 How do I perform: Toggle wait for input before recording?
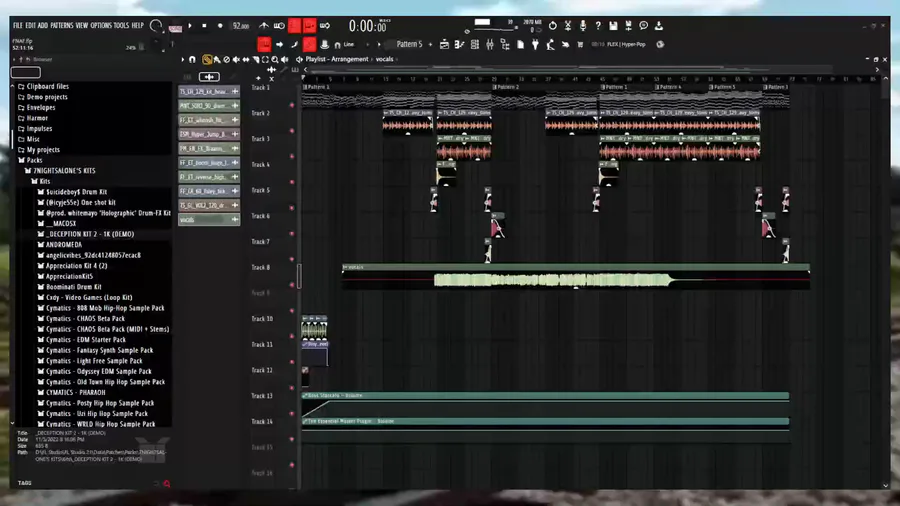pos(279,26)
